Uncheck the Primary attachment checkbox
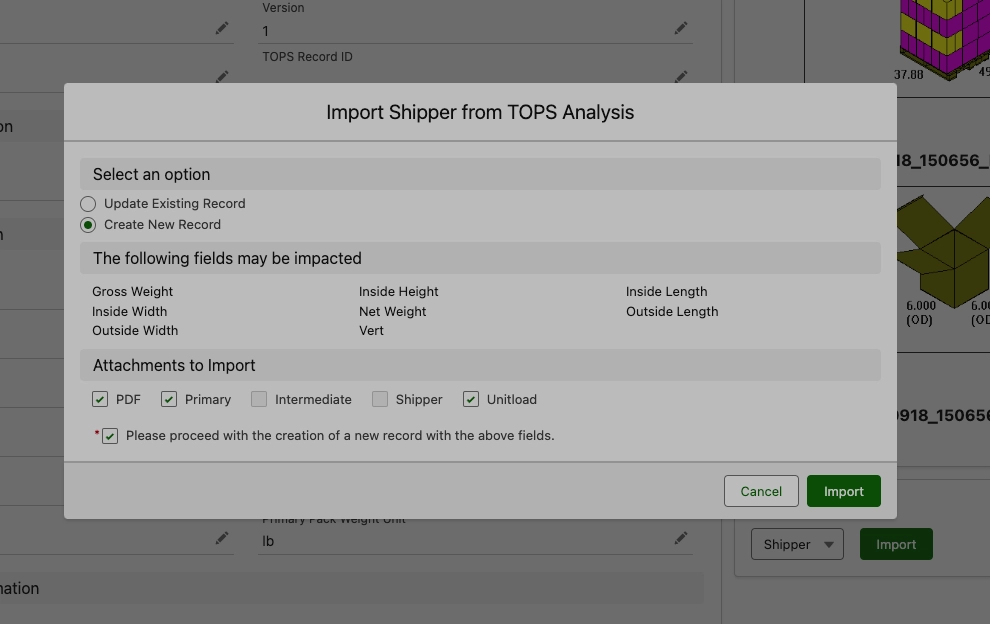Screen dimensions: 990x624 pos(169,399)
